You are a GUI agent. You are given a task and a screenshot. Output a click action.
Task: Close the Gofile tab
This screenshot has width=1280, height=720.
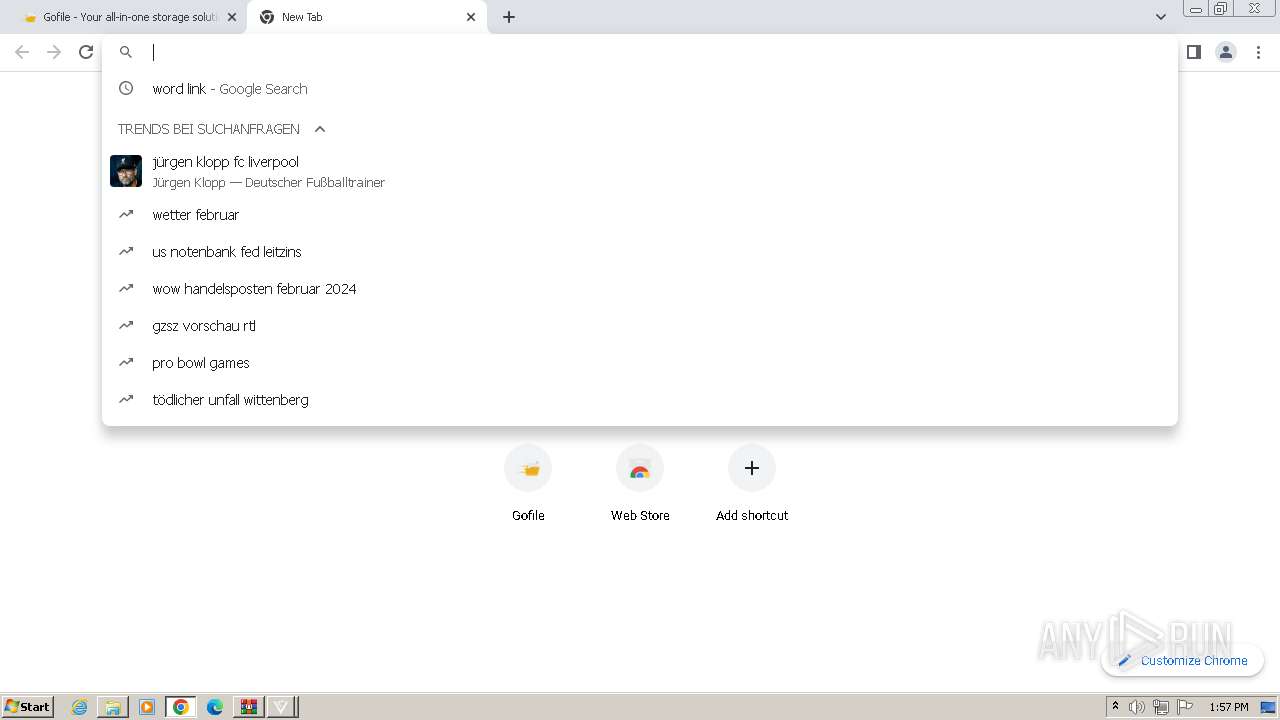pyautogui.click(x=232, y=17)
